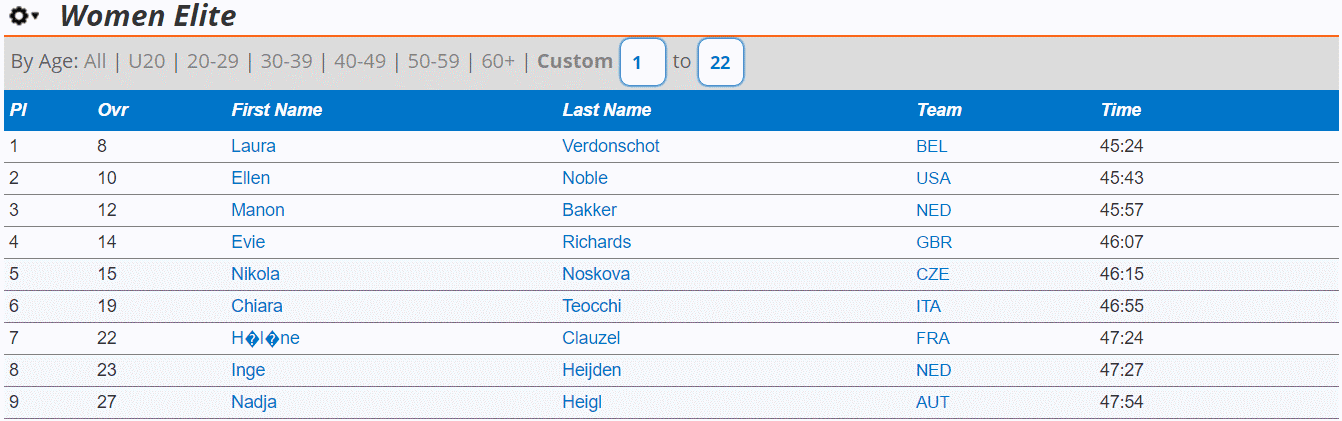The height and width of the screenshot is (421, 1342).
Task: Click the custom age minimum field
Action: pos(643,62)
